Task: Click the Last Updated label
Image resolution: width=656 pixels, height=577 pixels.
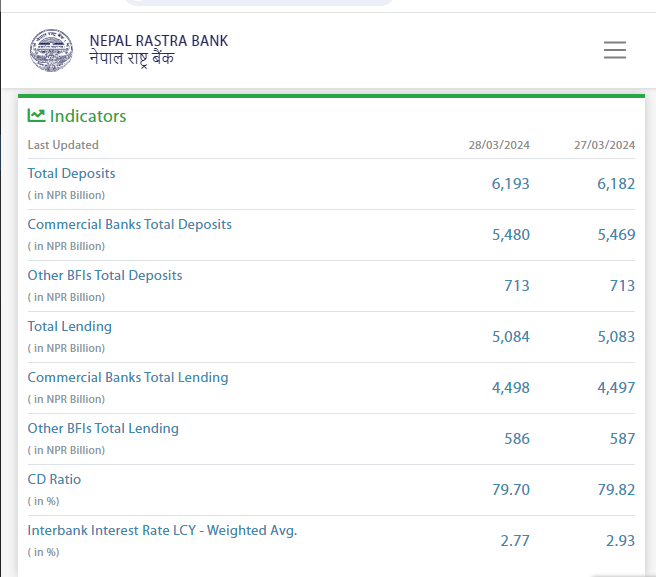Action: coord(63,145)
